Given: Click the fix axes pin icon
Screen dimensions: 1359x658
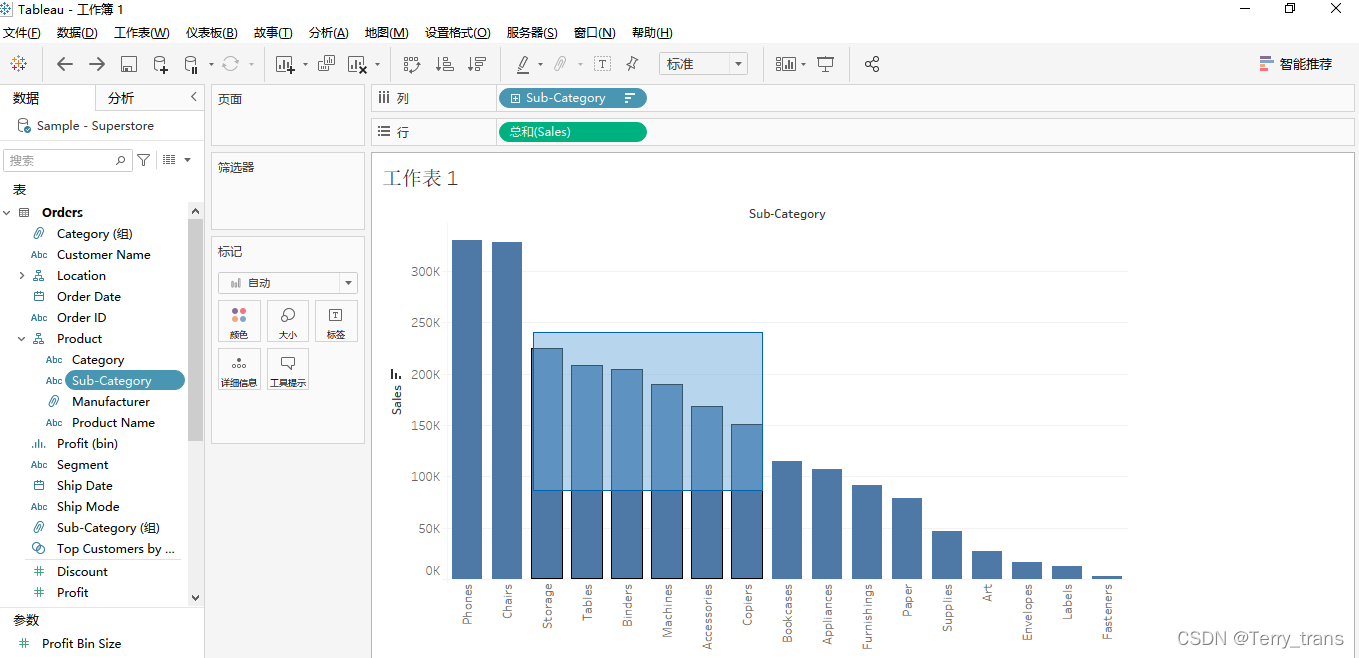Looking at the screenshot, I should [632, 64].
